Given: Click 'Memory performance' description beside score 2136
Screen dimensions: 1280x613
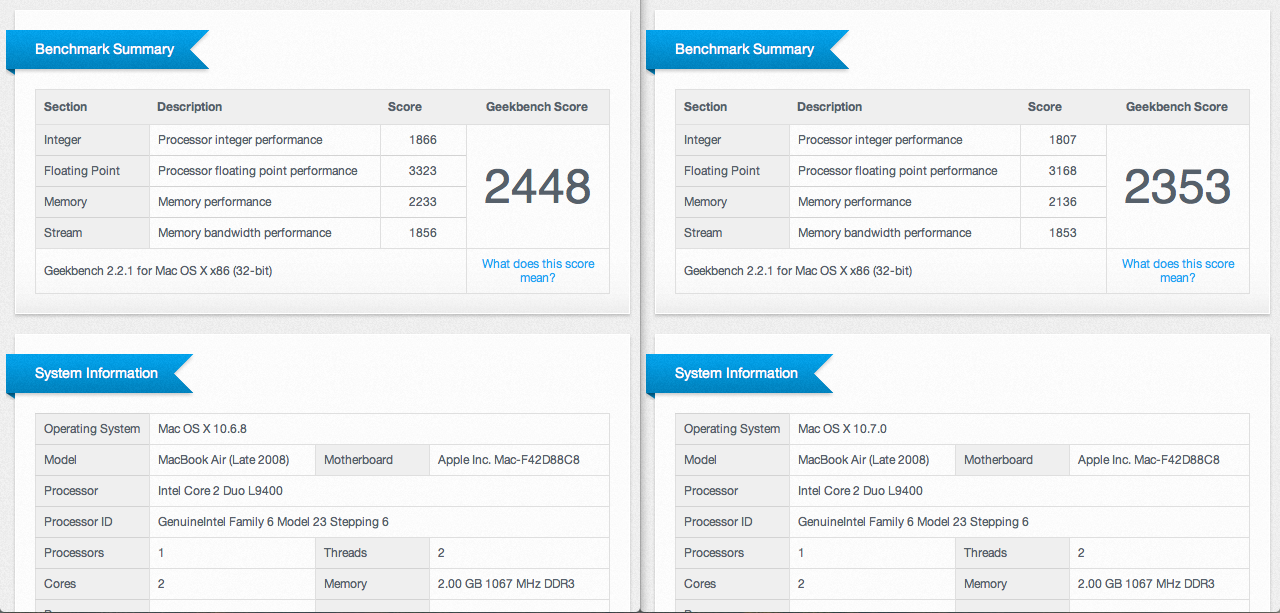Looking at the screenshot, I should [855, 202].
